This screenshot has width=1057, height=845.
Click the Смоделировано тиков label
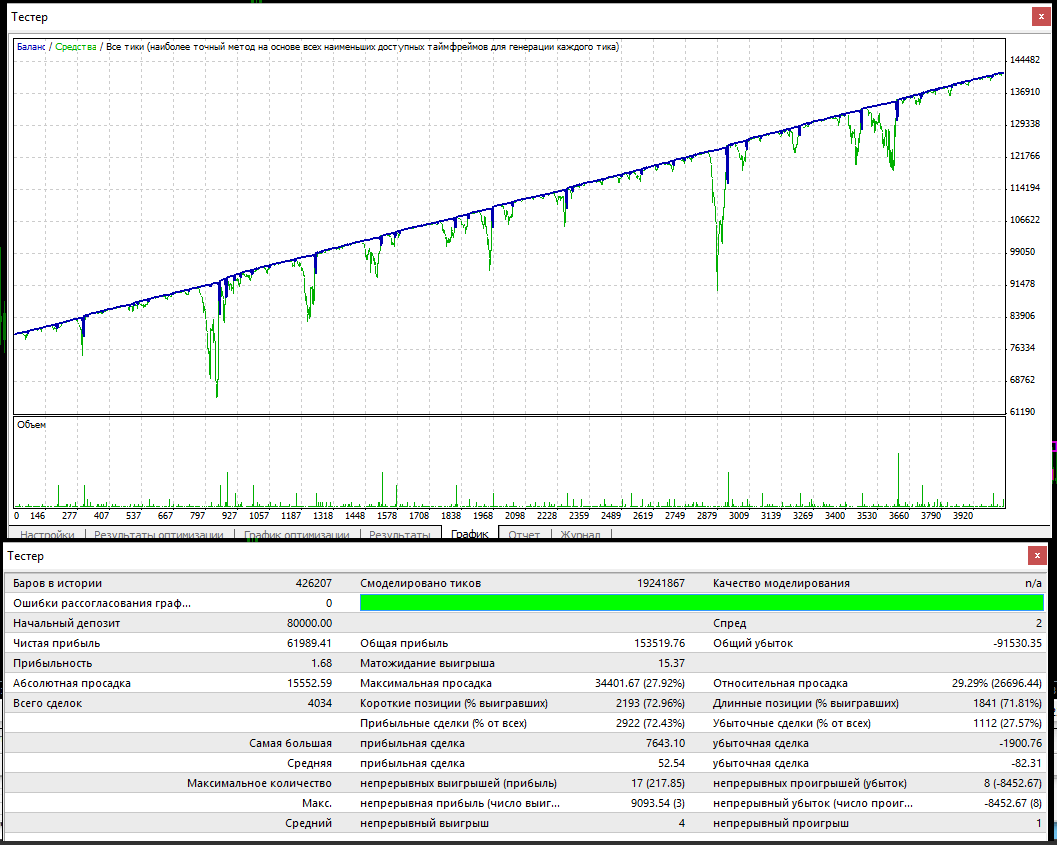[421, 583]
